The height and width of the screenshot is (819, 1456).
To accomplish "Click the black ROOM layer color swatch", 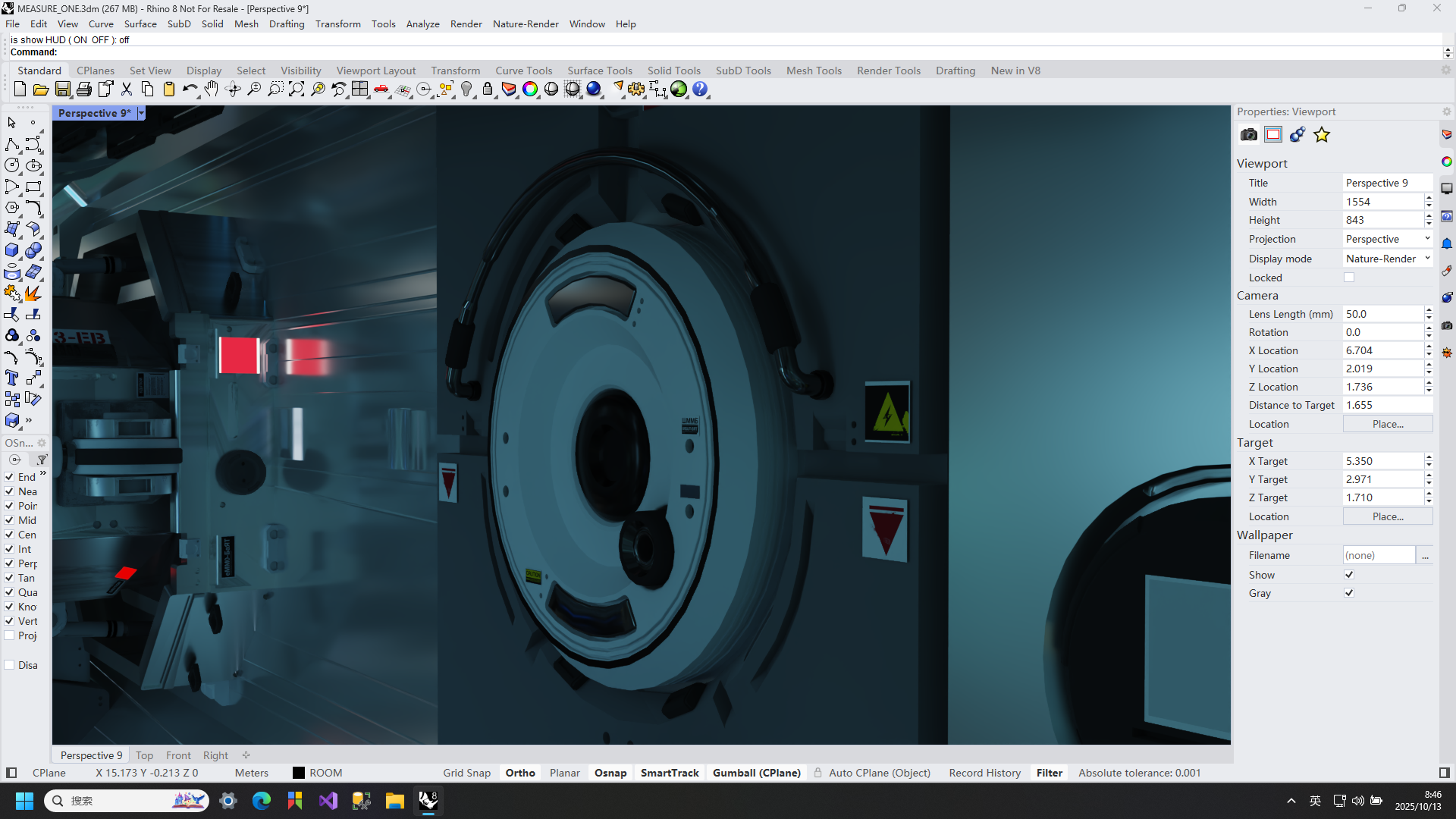I will [299, 773].
